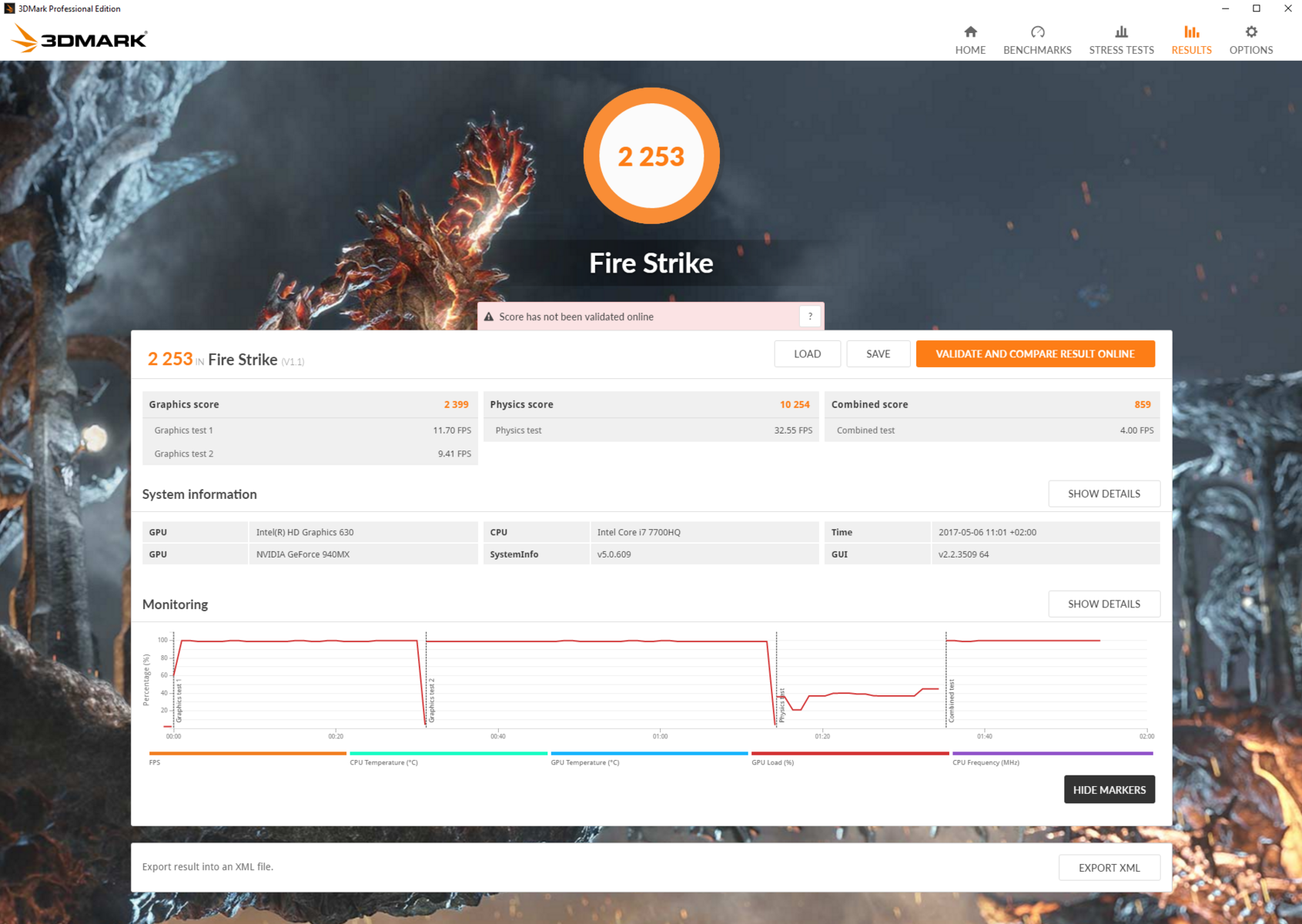Close the 3DMark window
1302x924 pixels.
click(x=1287, y=8)
